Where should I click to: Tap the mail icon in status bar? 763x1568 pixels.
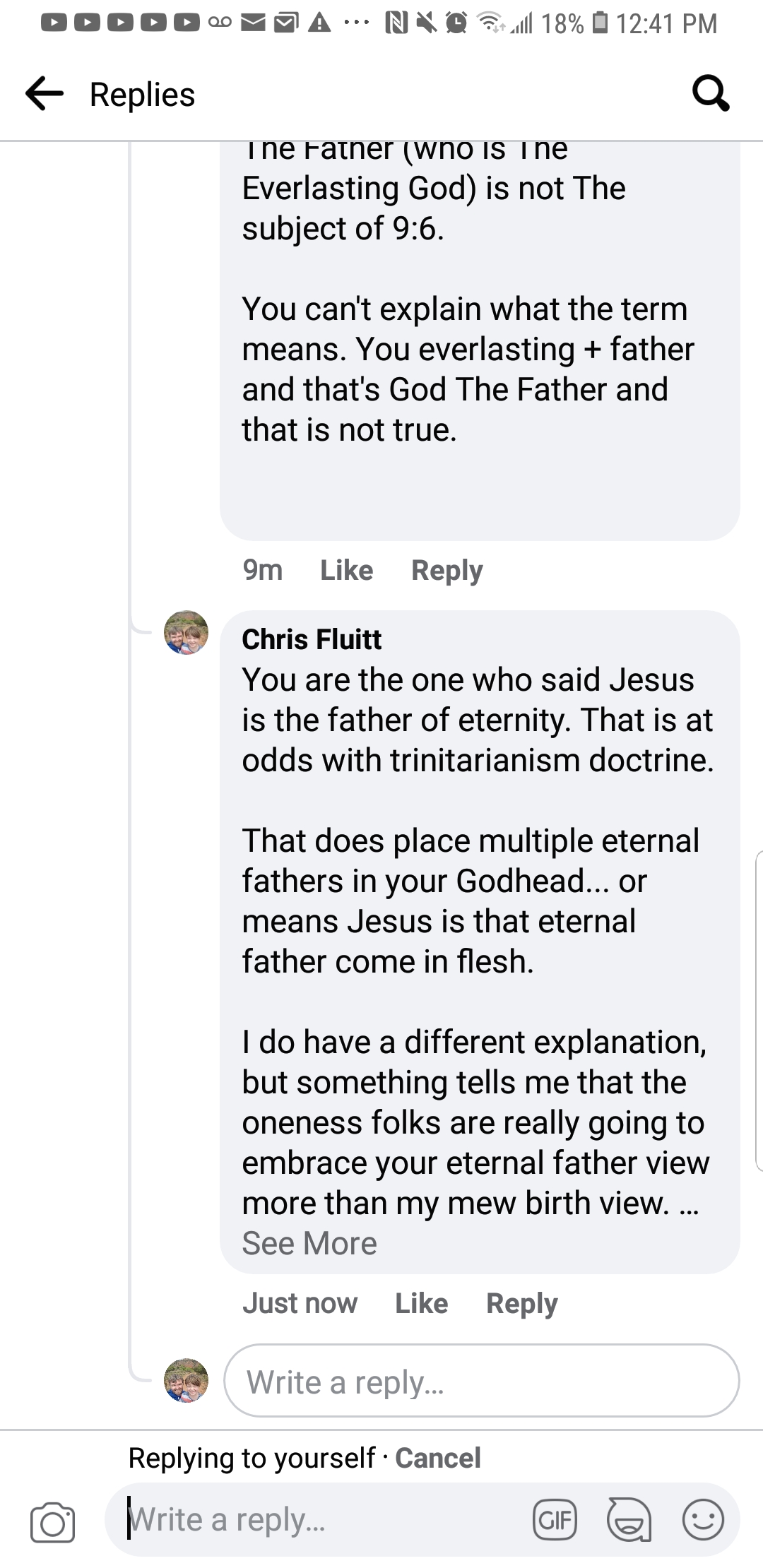253,23
